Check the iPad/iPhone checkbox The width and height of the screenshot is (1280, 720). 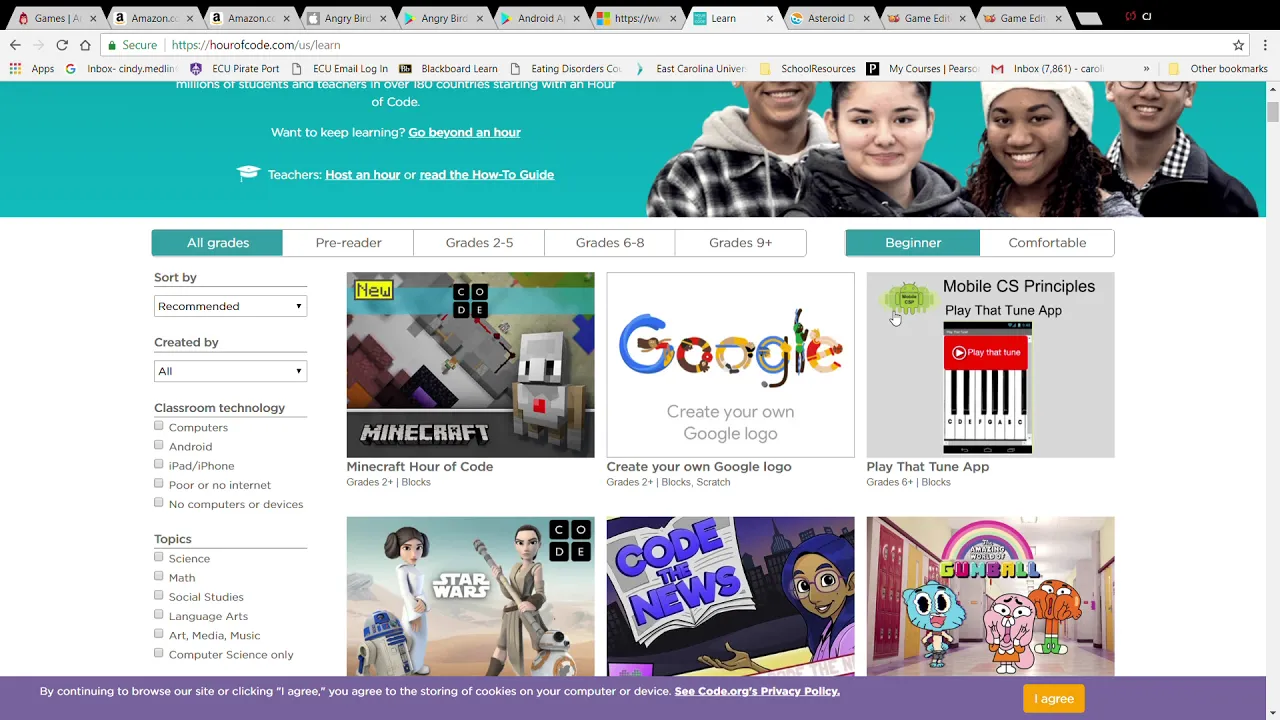click(x=159, y=464)
